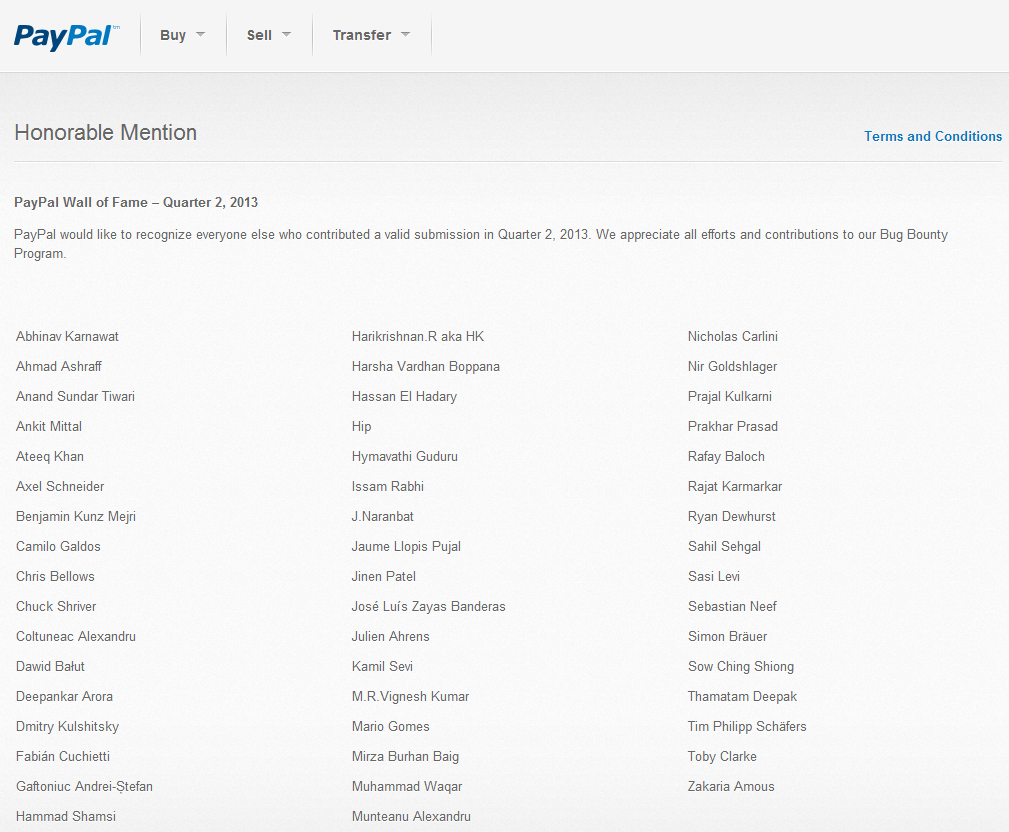Click the name Anand Sundar Tiwari
Screen dimensions: 1009x832
pyautogui.click(x=75, y=396)
